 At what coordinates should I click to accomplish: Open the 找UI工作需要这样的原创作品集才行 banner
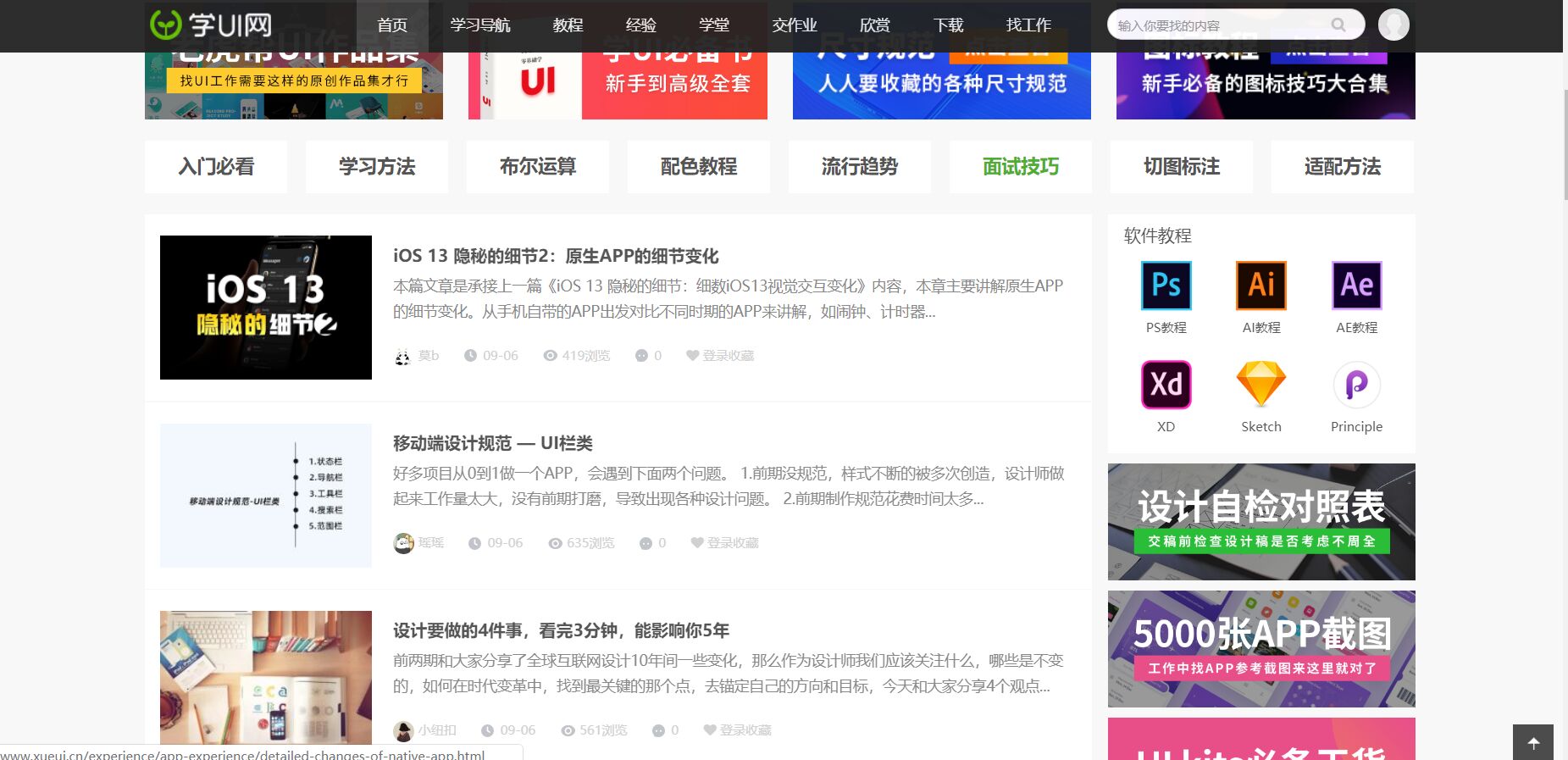[x=294, y=86]
